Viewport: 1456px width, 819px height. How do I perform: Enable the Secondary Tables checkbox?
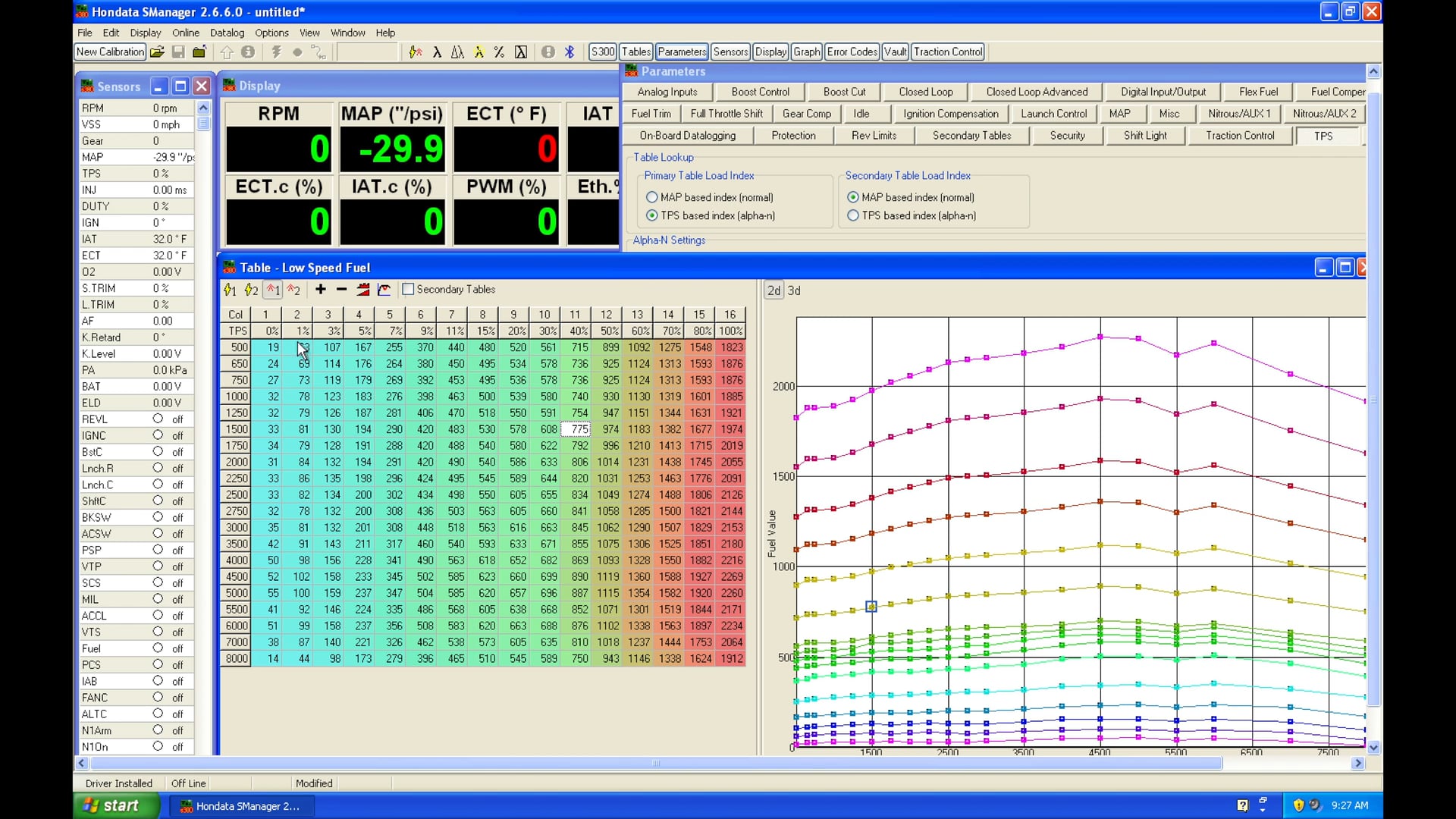click(408, 289)
